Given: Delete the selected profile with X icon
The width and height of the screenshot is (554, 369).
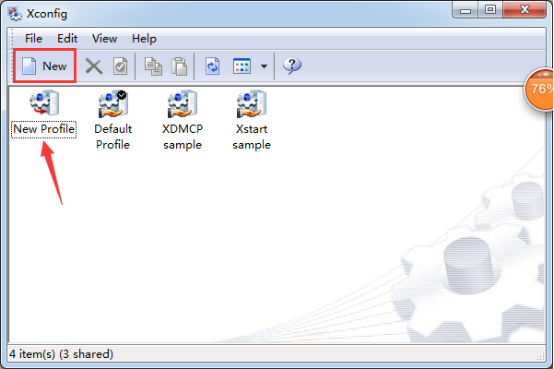Looking at the screenshot, I should (x=94, y=66).
